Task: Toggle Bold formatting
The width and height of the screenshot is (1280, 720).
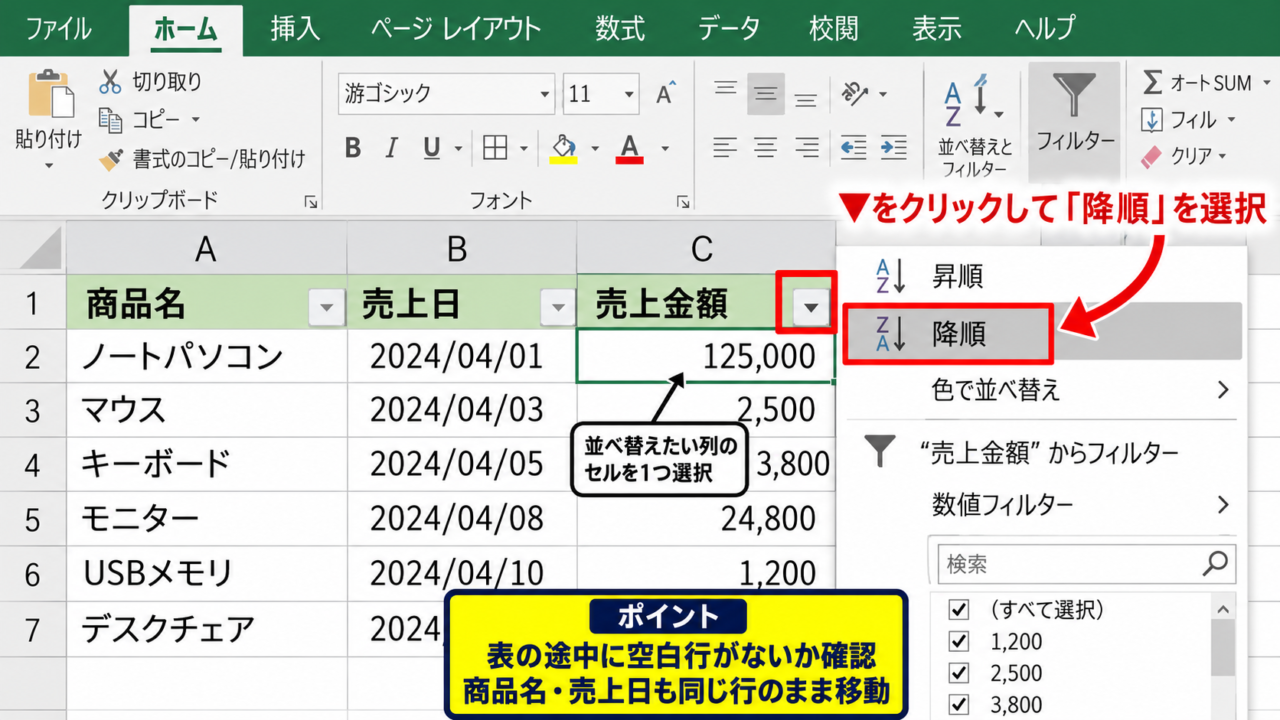Action: [x=352, y=149]
